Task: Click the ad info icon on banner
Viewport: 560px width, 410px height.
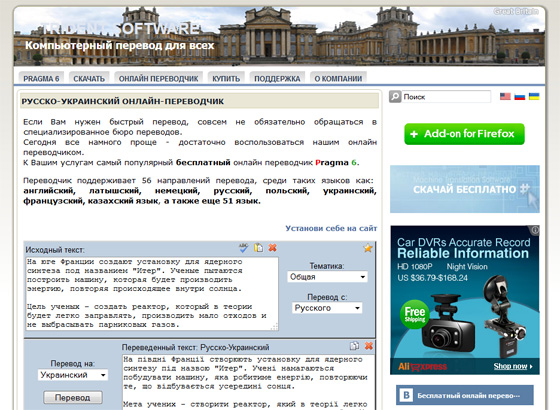Action: [535, 230]
